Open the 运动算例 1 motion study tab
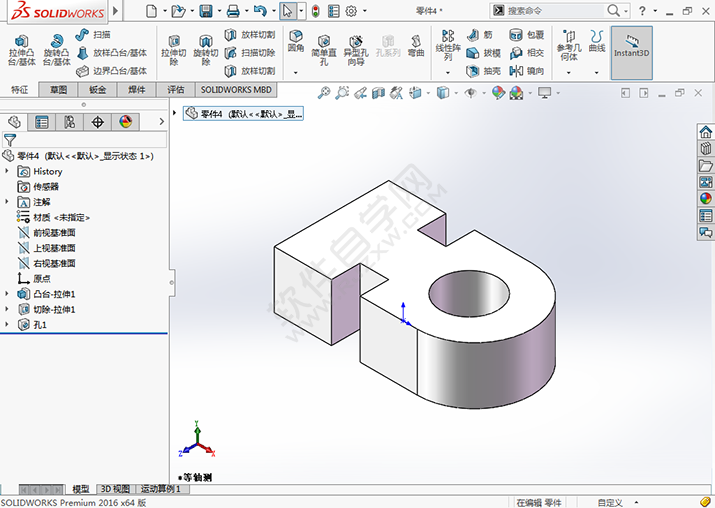Viewport: 715px width, 508px height. coord(161,489)
